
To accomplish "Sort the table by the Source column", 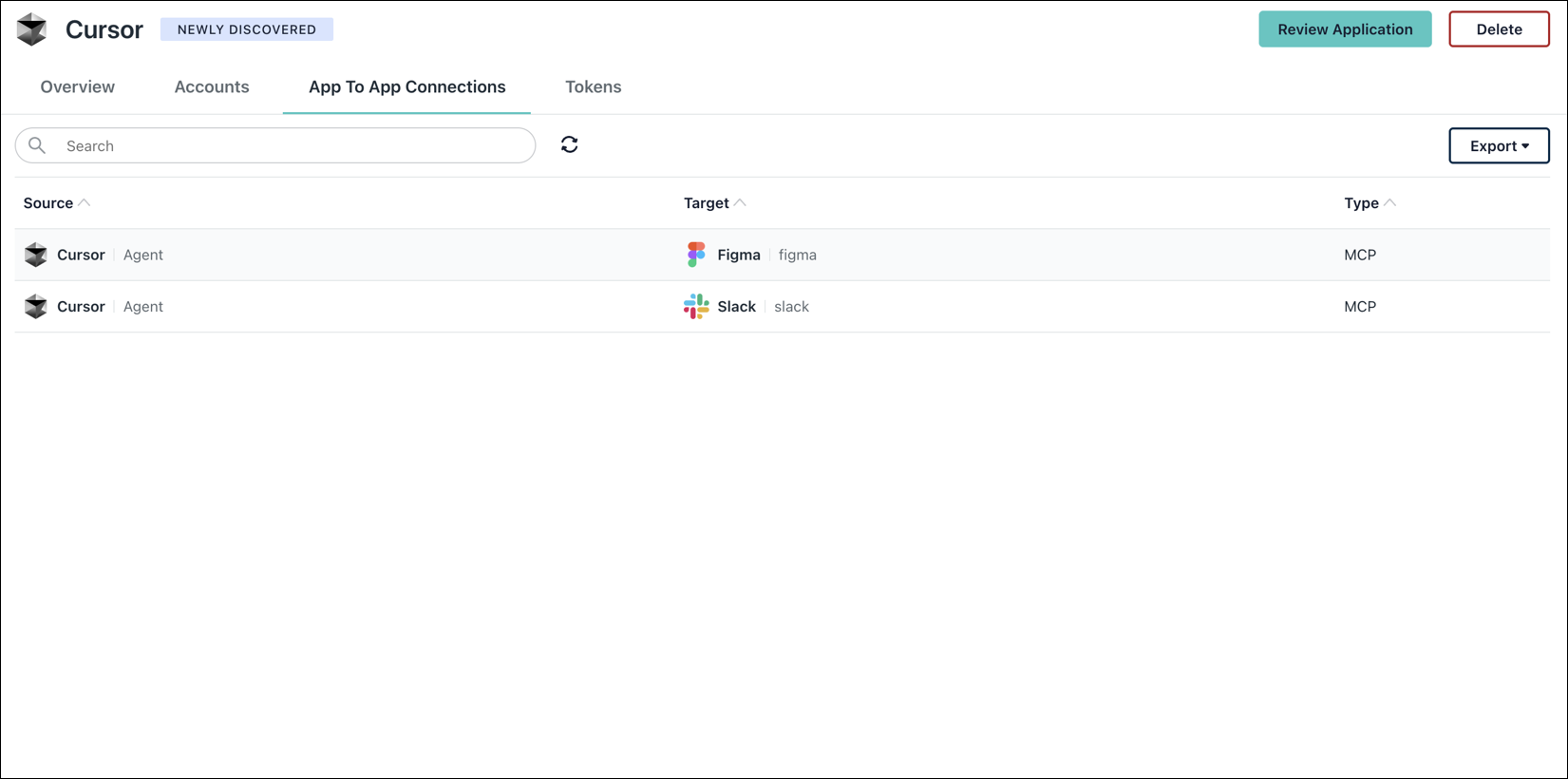I will pyautogui.click(x=56, y=203).
